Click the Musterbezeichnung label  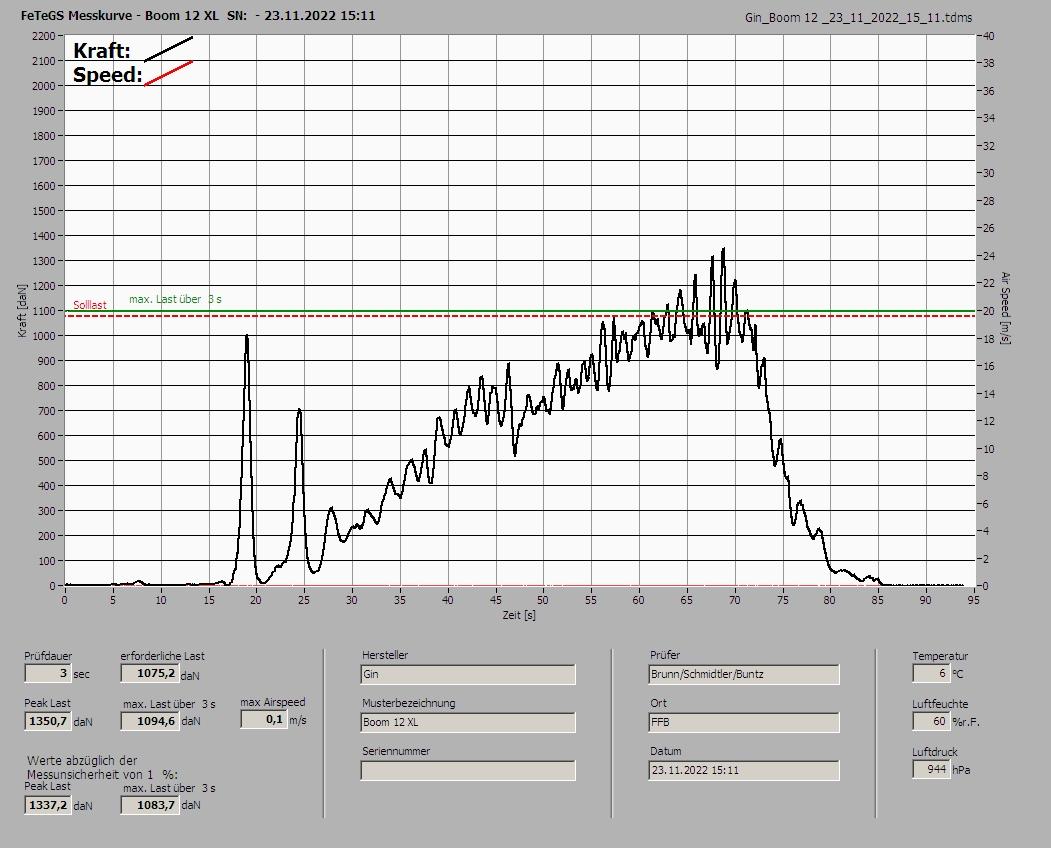point(409,703)
